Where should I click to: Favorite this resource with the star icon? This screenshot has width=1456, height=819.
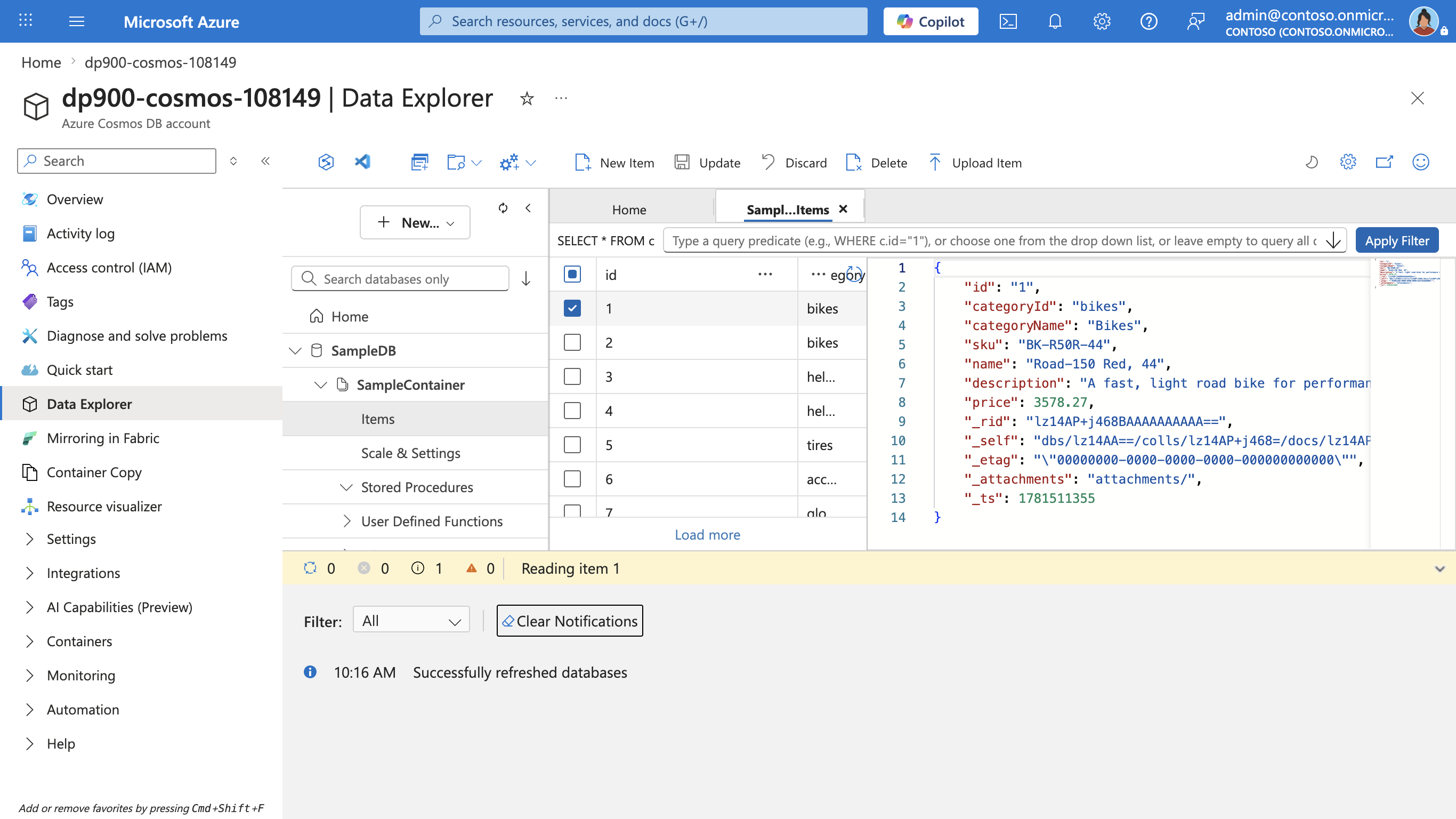pyautogui.click(x=527, y=99)
